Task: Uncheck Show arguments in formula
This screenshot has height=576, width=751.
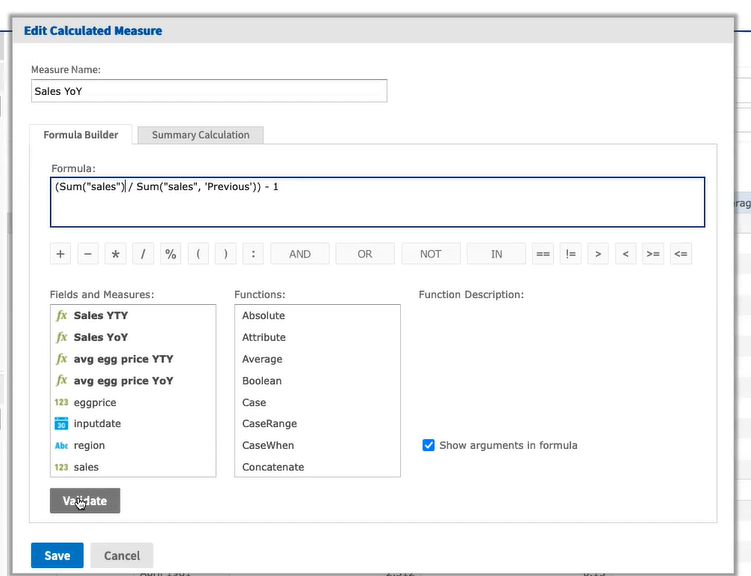Action: (x=428, y=445)
